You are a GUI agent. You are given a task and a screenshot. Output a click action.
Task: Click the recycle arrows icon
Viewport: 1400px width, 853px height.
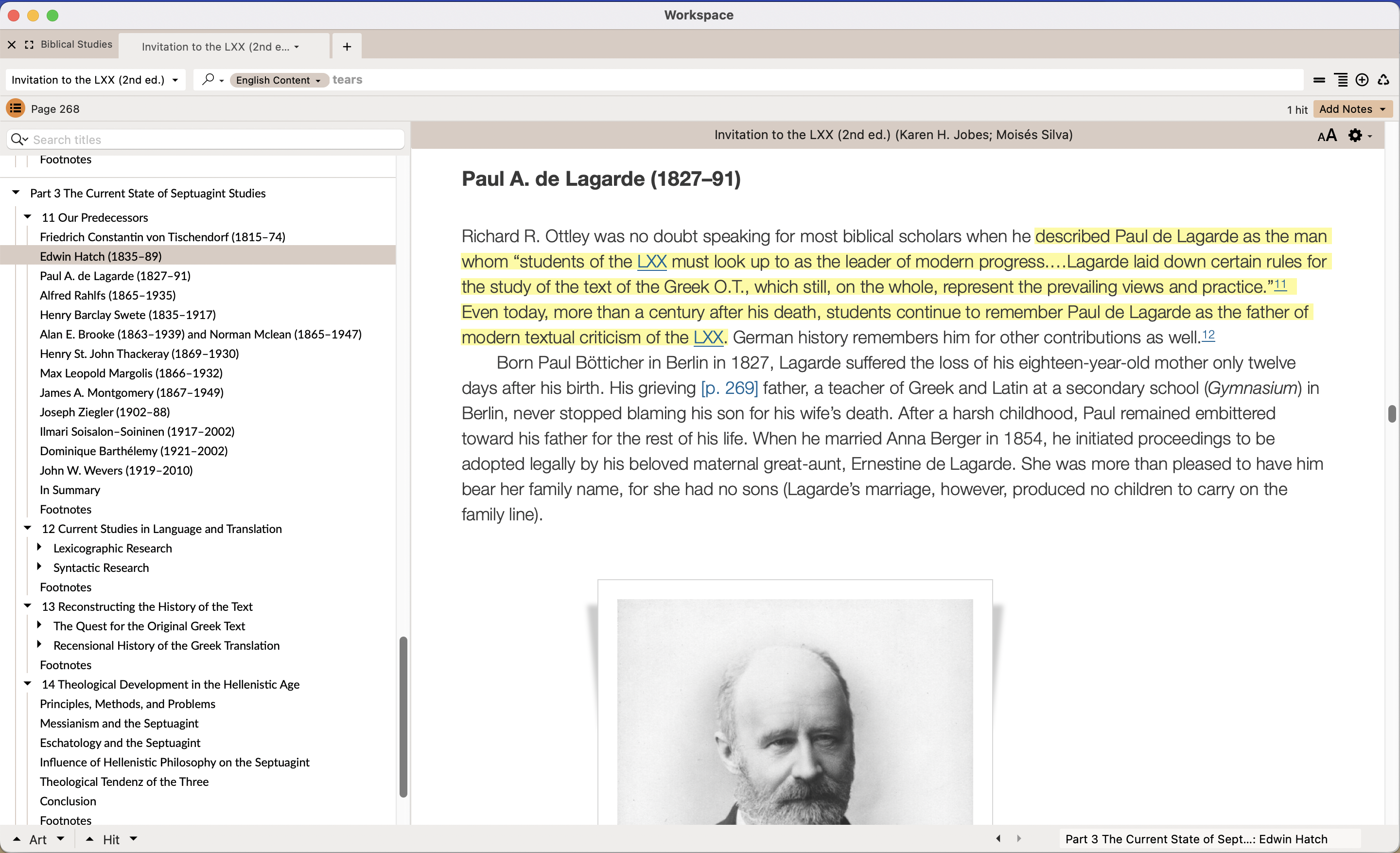(1383, 80)
